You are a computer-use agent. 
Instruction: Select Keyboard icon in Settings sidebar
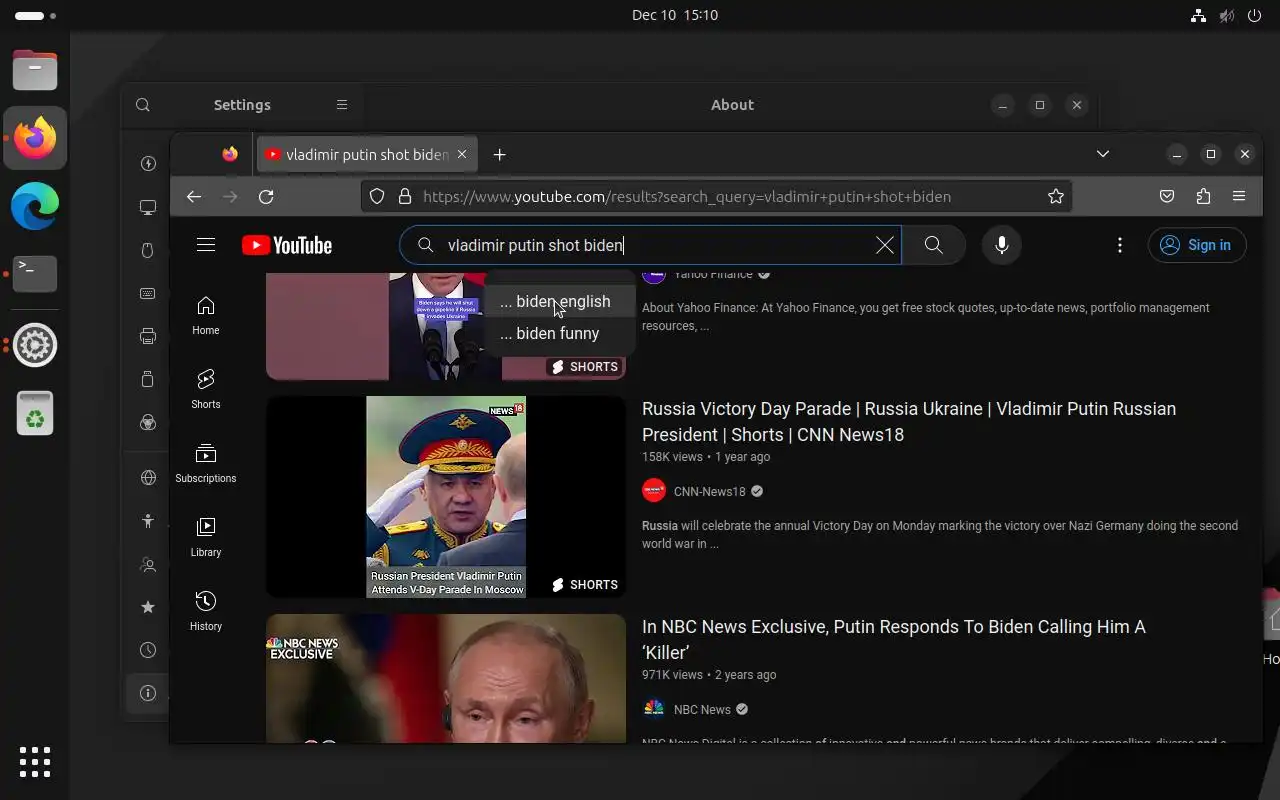point(148,293)
